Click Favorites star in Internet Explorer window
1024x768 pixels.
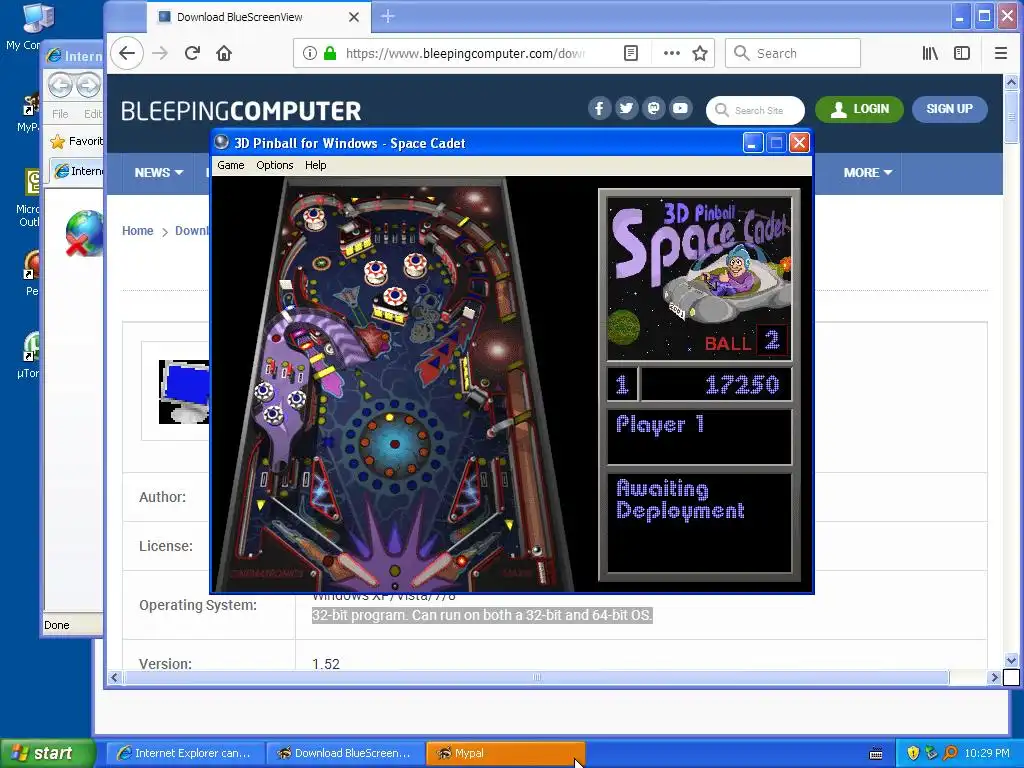click(58, 141)
